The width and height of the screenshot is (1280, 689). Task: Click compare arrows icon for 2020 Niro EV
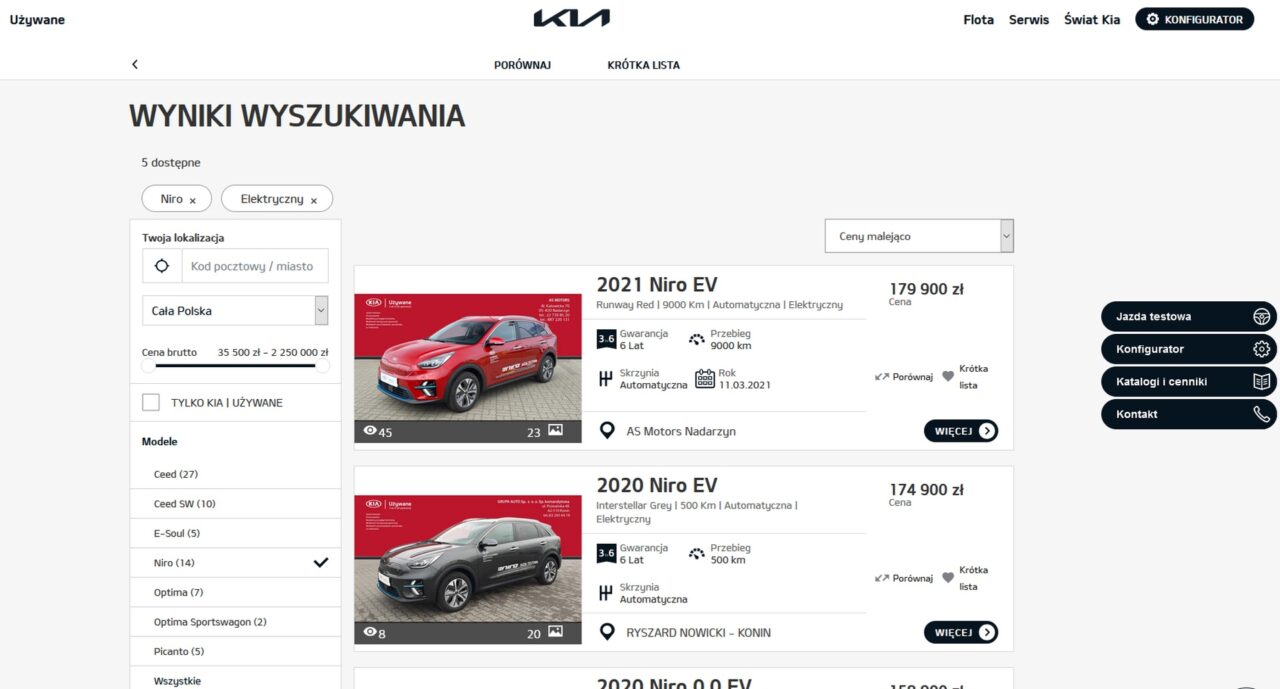(881, 578)
